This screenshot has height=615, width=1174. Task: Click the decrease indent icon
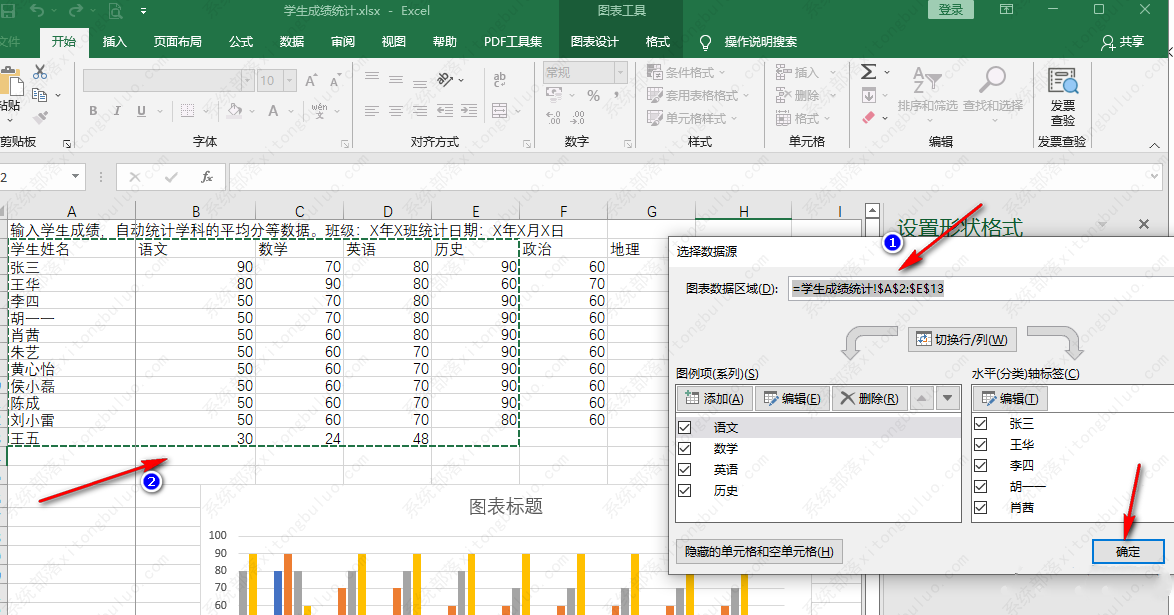pyautogui.click(x=445, y=111)
